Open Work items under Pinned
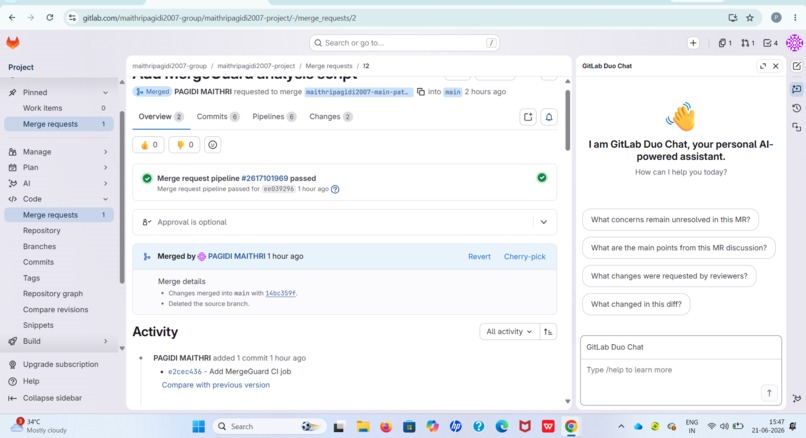This screenshot has height=438, width=806. 59,108
